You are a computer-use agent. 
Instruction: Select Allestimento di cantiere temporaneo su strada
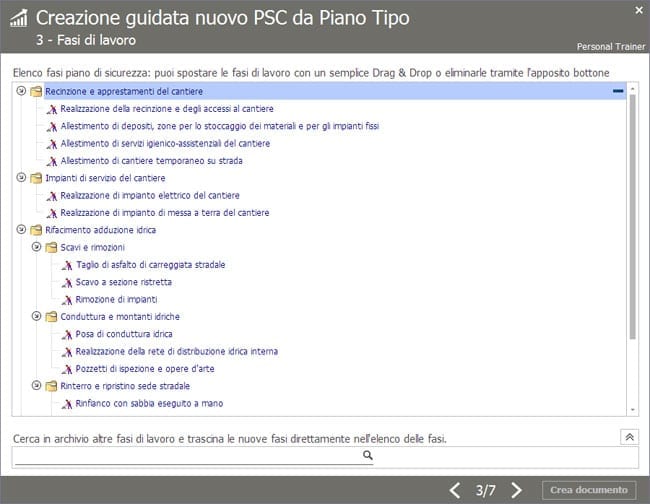151,160
